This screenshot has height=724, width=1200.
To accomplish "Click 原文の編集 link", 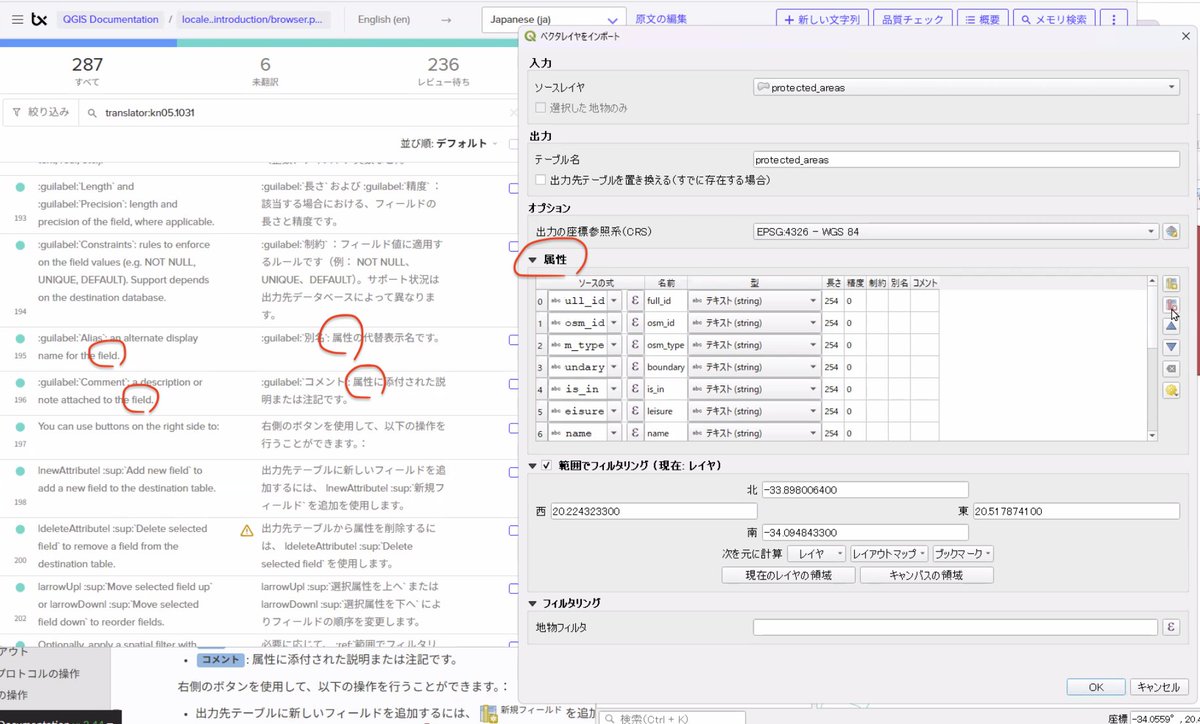I will pyautogui.click(x=660, y=19).
